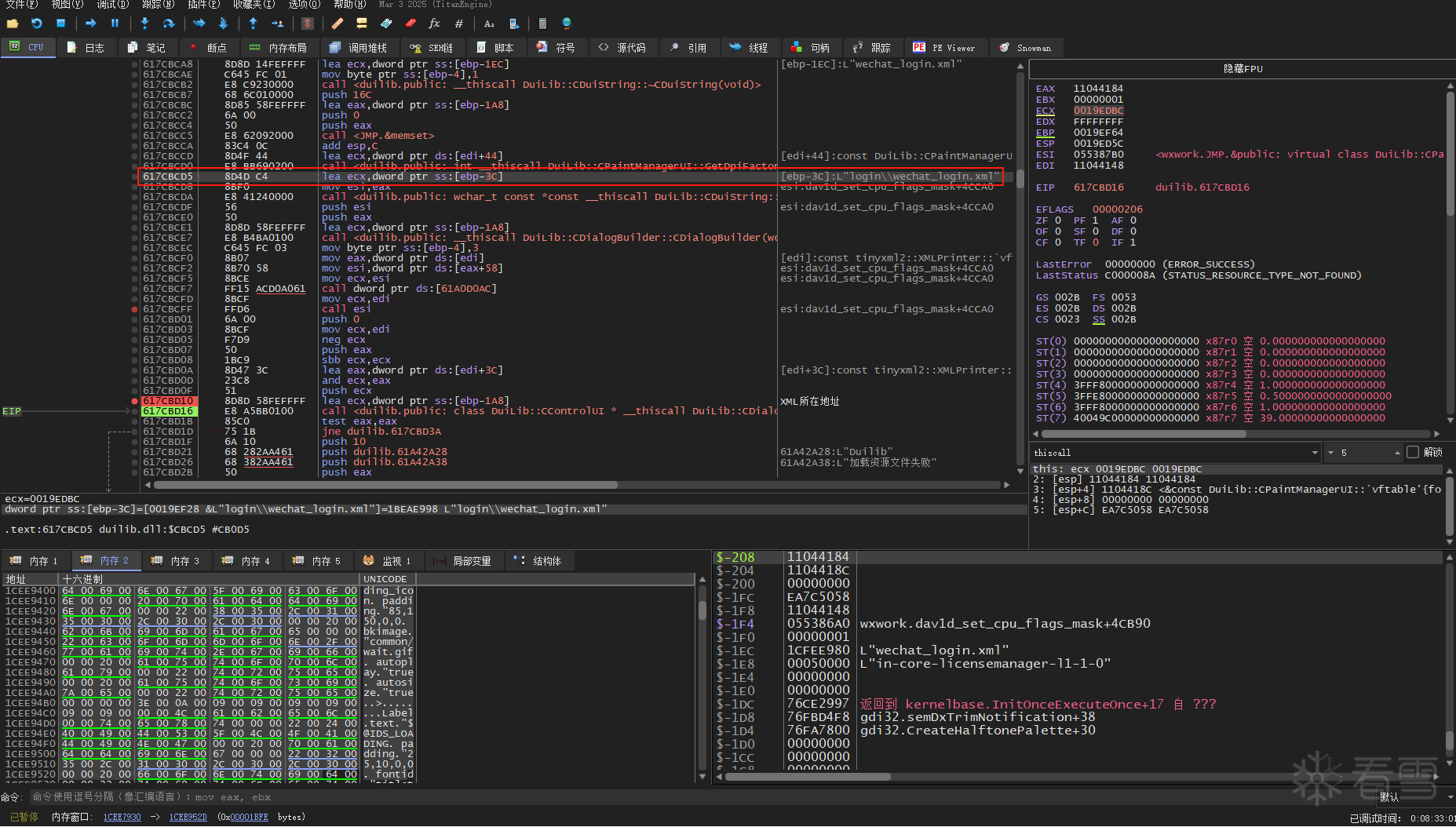Toggle breakpoint dot at address 617CBCFF
This screenshot has height=827, width=1456.
pyautogui.click(x=135, y=309)
